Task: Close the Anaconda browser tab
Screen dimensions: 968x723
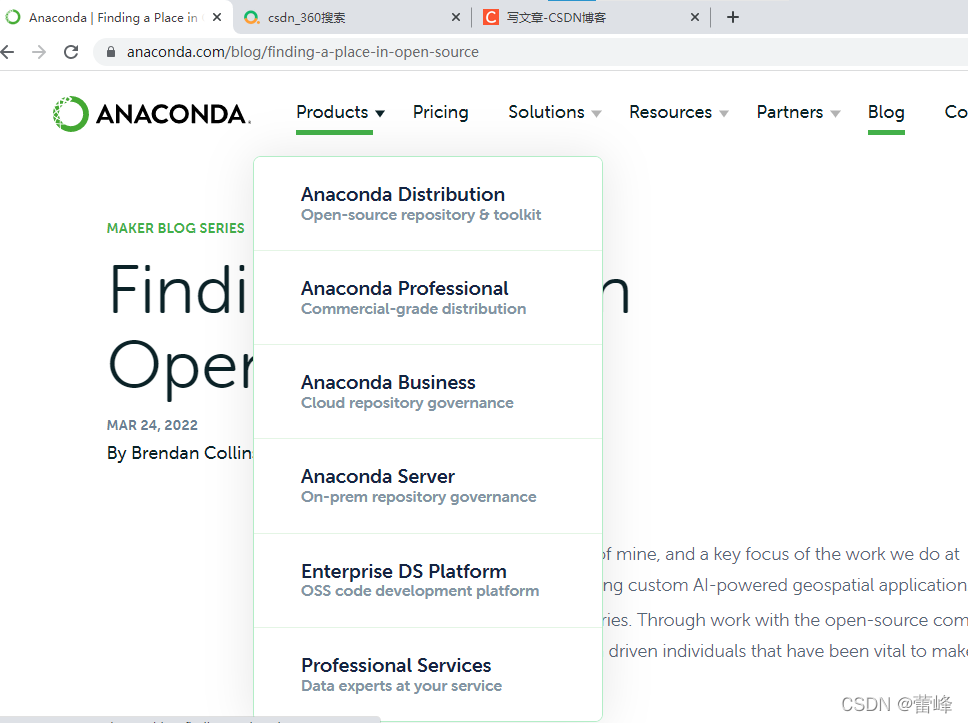Action: point(217,17)
